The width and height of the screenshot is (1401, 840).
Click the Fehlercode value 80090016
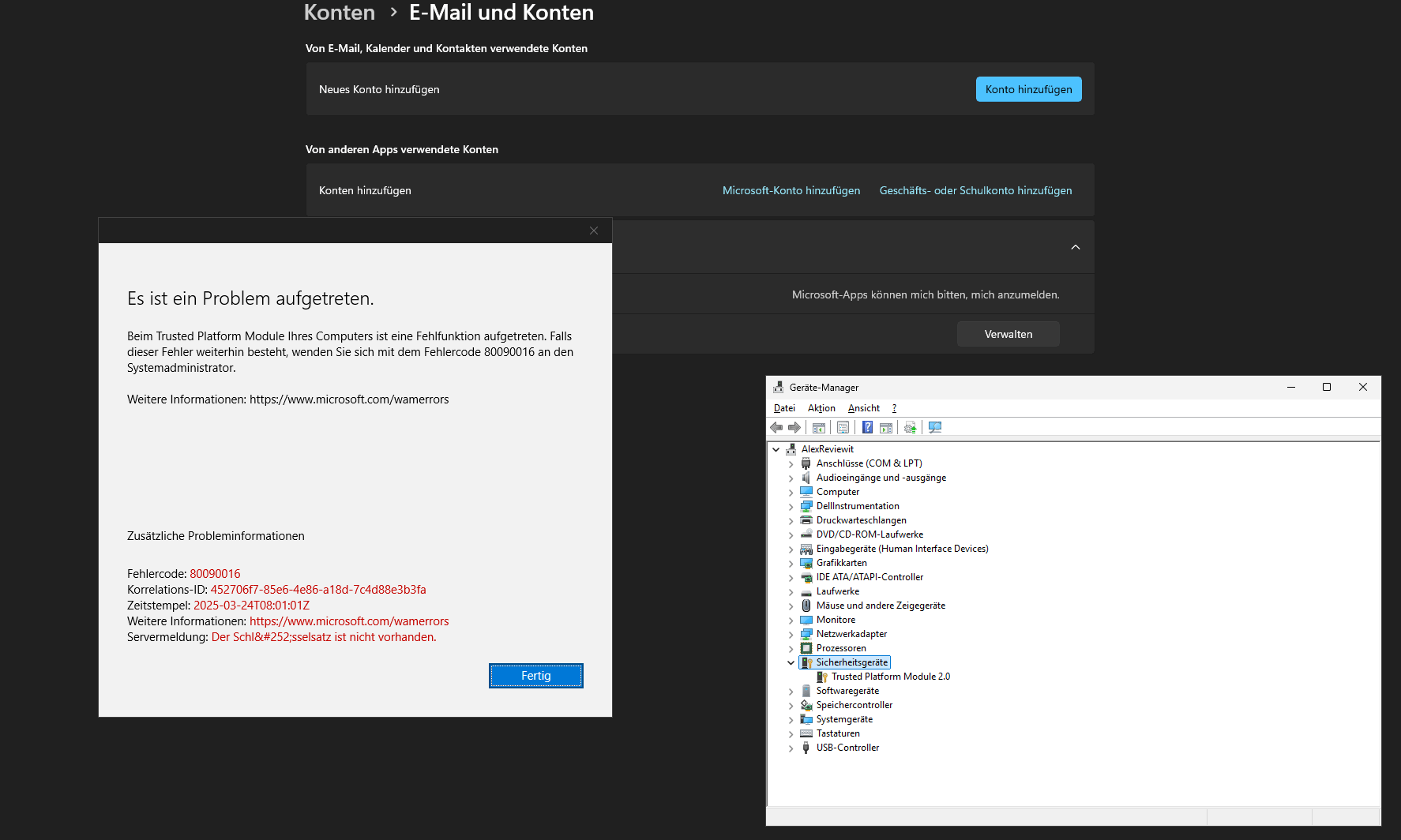[215, 574]
